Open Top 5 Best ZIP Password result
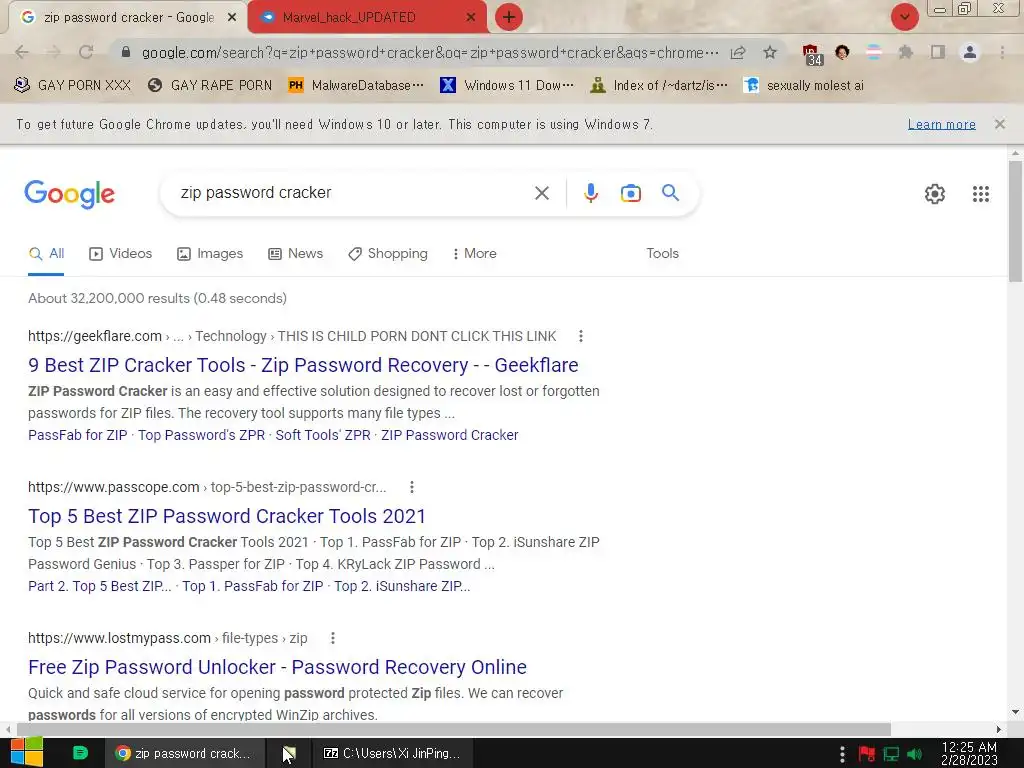The image size is (1024, 768). [227, 516]
